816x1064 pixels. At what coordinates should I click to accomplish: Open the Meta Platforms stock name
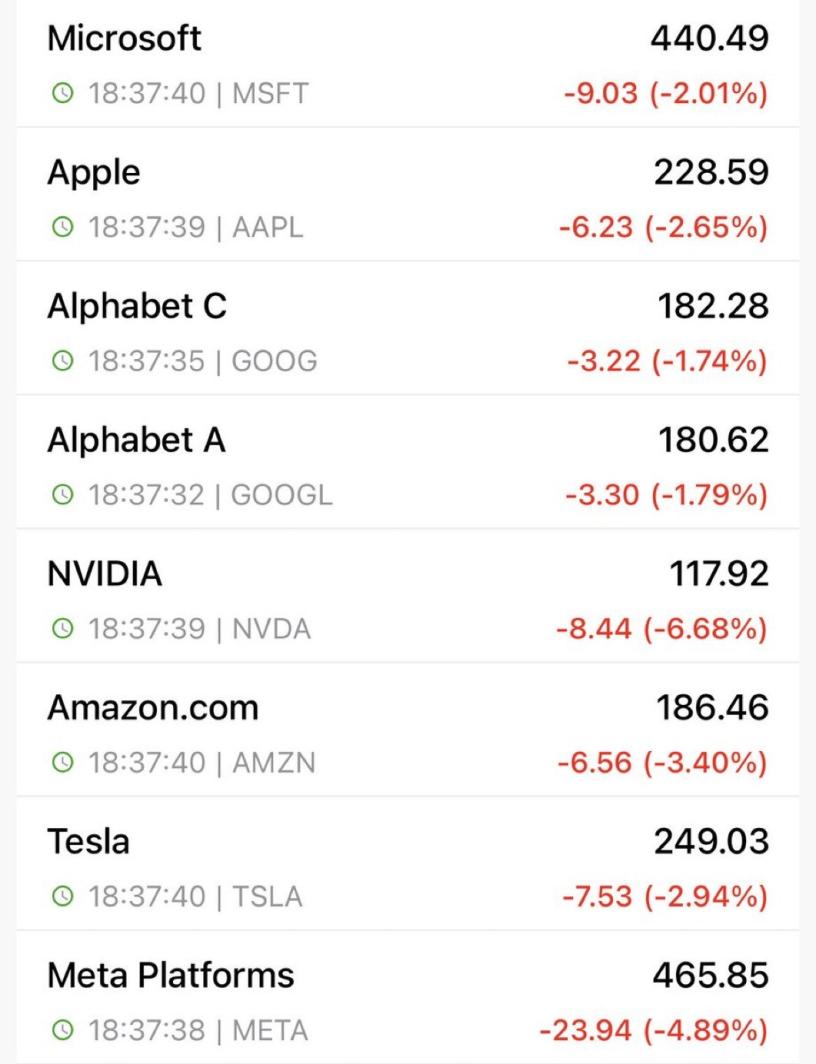(x=171, y=976)
